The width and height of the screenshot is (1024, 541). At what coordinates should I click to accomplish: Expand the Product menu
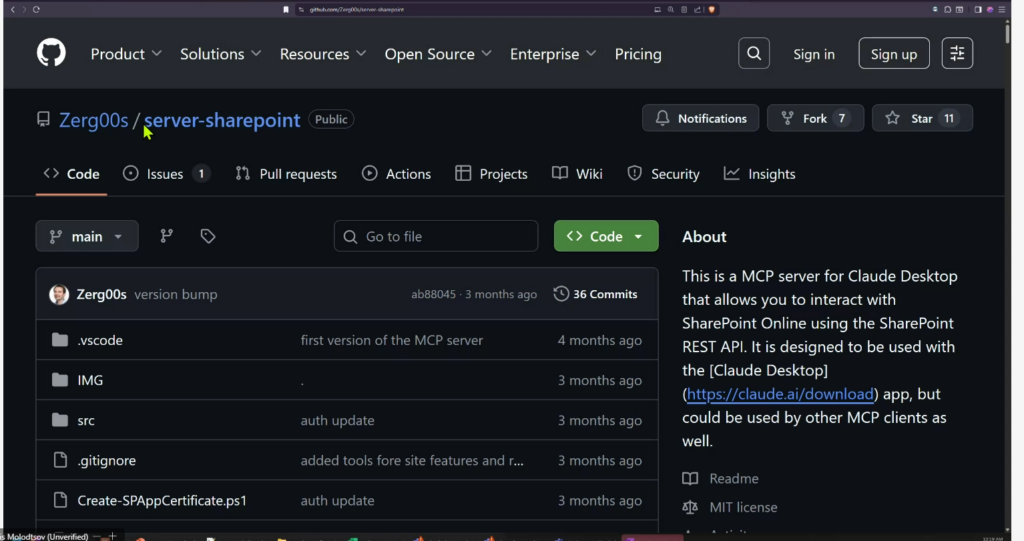pyautogui.click(x=125, y=54)
